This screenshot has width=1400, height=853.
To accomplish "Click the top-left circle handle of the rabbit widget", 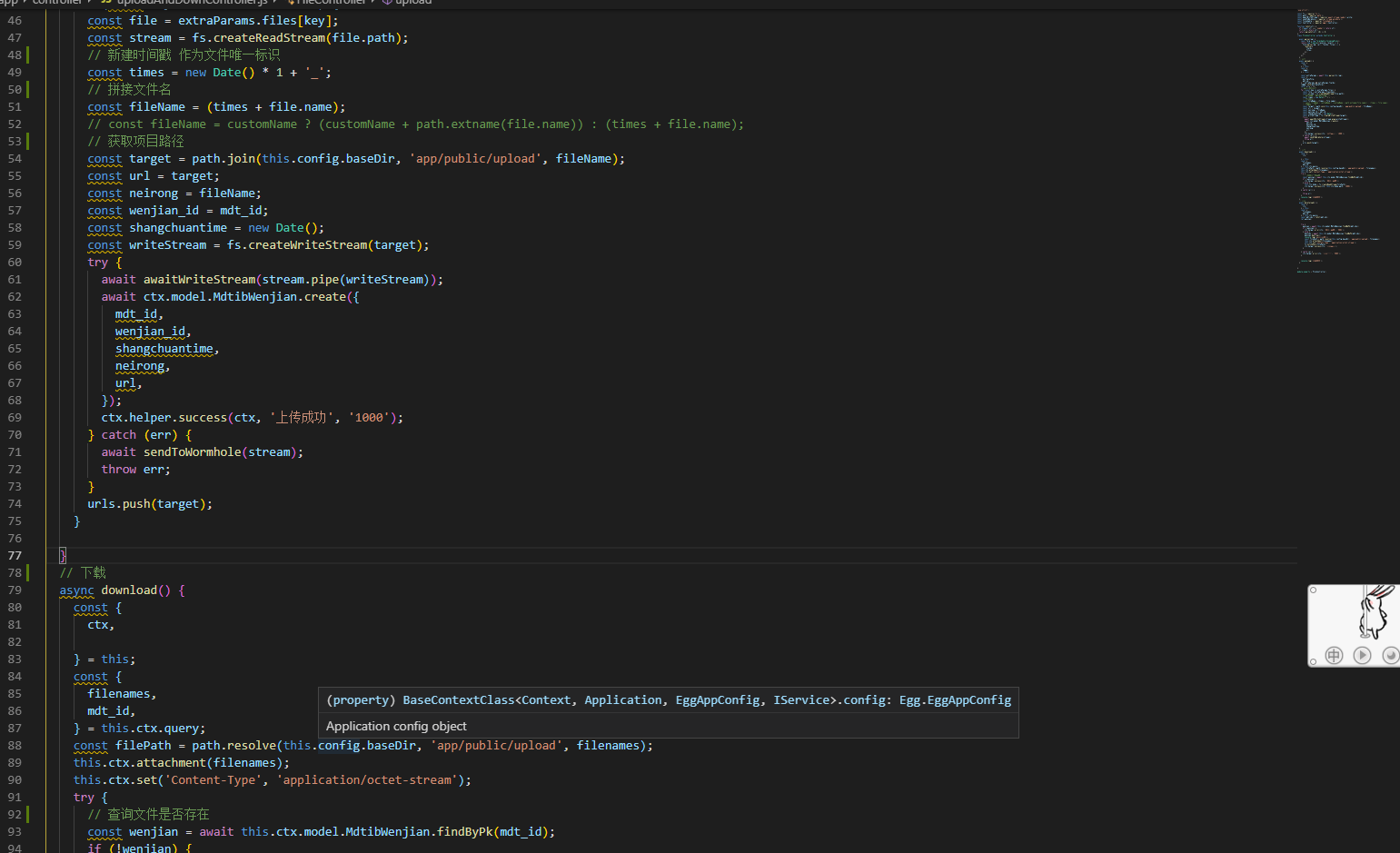I will coord(1314,590).
